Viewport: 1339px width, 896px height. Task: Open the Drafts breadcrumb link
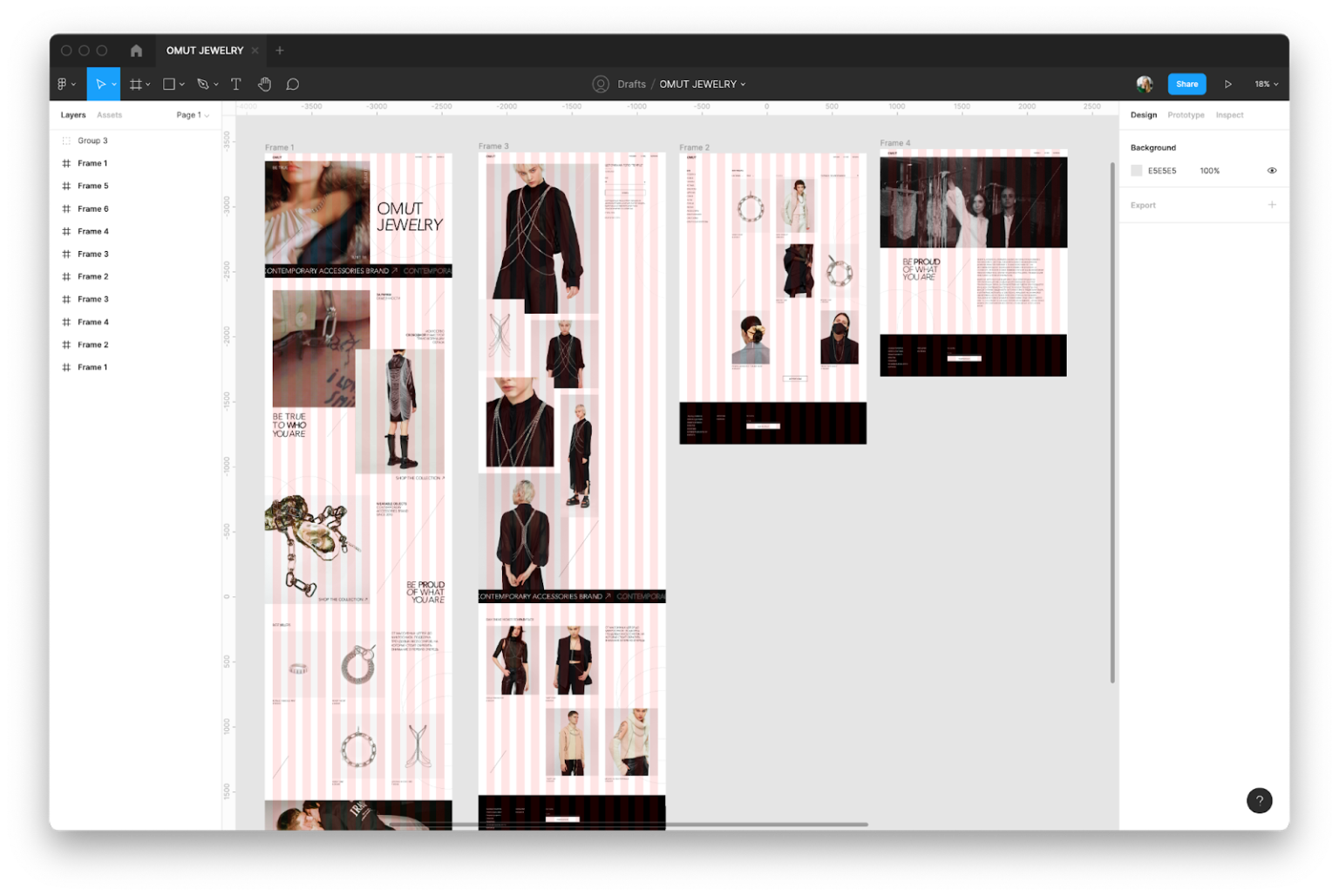[x=631, y=85]
